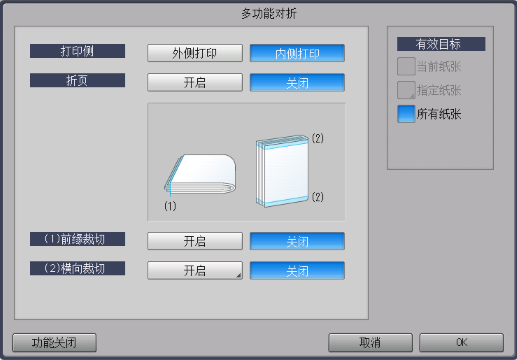This screenshot has width=517, height=360.
Task: Click the (1)前缘裁切 label
Action: click(77, 239)
